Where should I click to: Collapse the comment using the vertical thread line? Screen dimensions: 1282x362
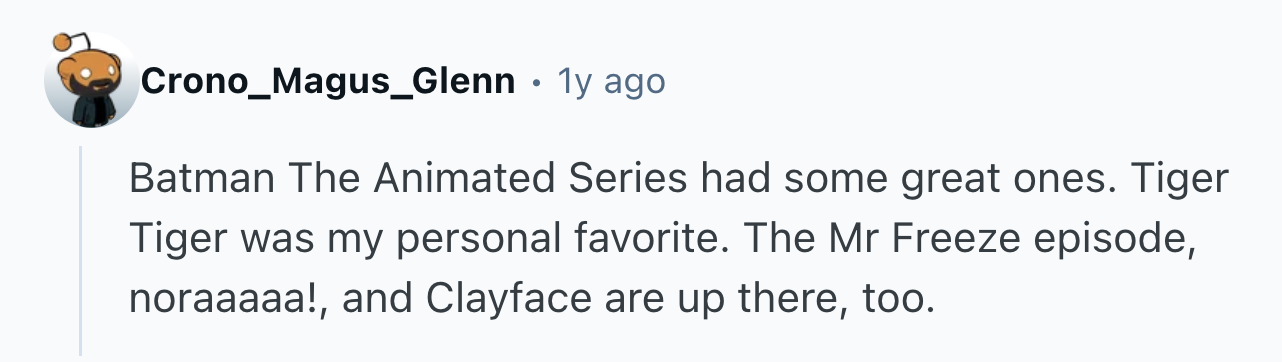[81, 249]
